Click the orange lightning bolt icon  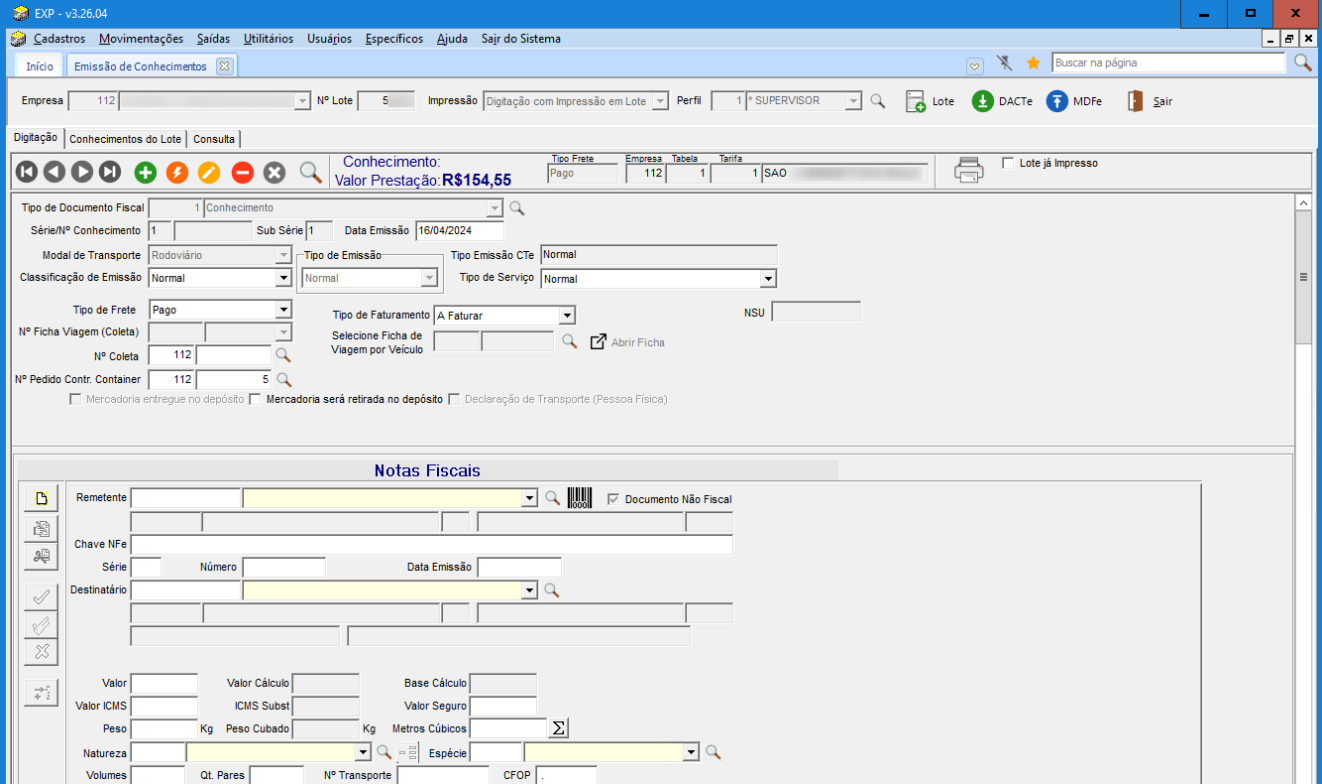pyautogui.click(x=177, y=172)
